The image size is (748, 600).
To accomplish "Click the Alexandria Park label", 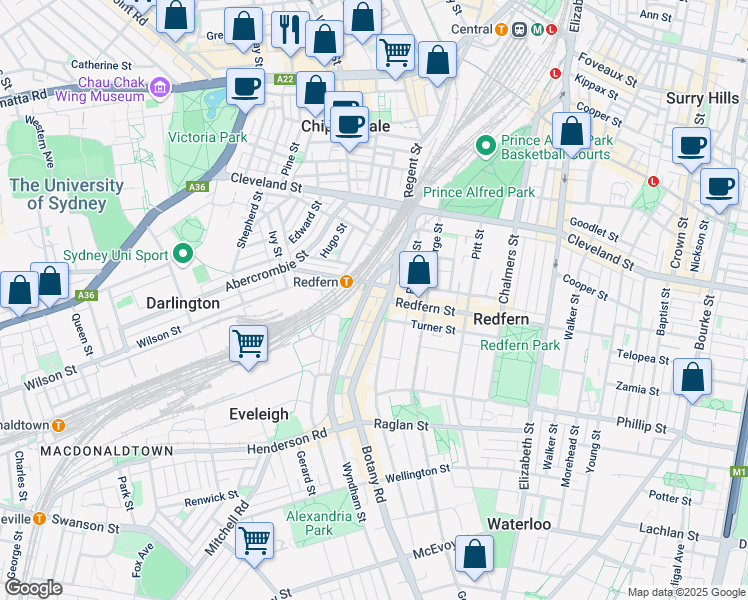I will click(319, 523).
